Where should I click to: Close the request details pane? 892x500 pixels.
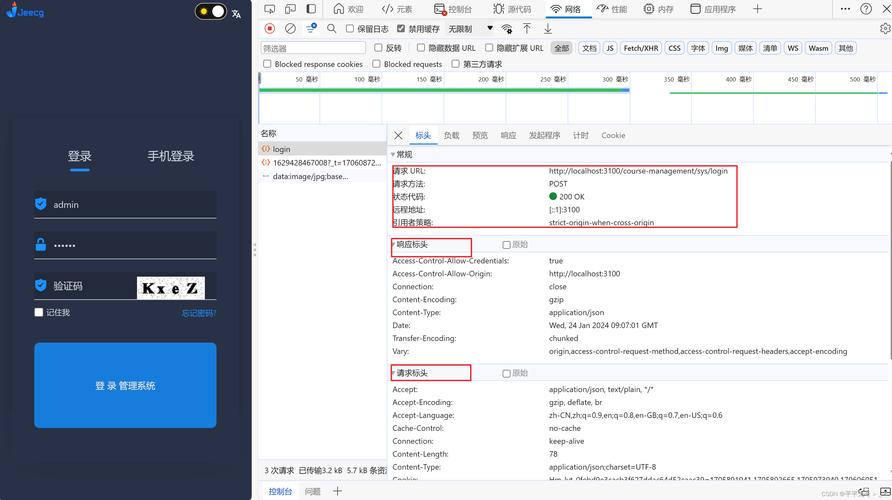point(398,135)
